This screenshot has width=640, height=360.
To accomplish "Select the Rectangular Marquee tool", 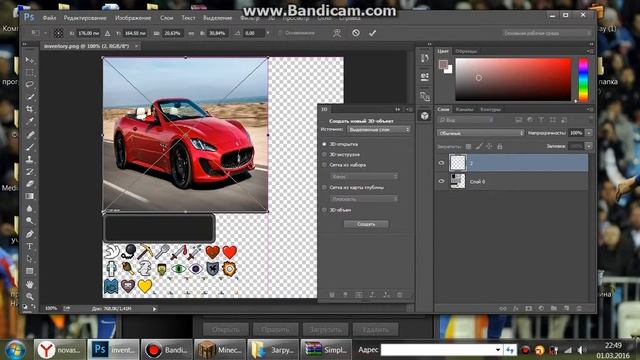I will 29,72.
